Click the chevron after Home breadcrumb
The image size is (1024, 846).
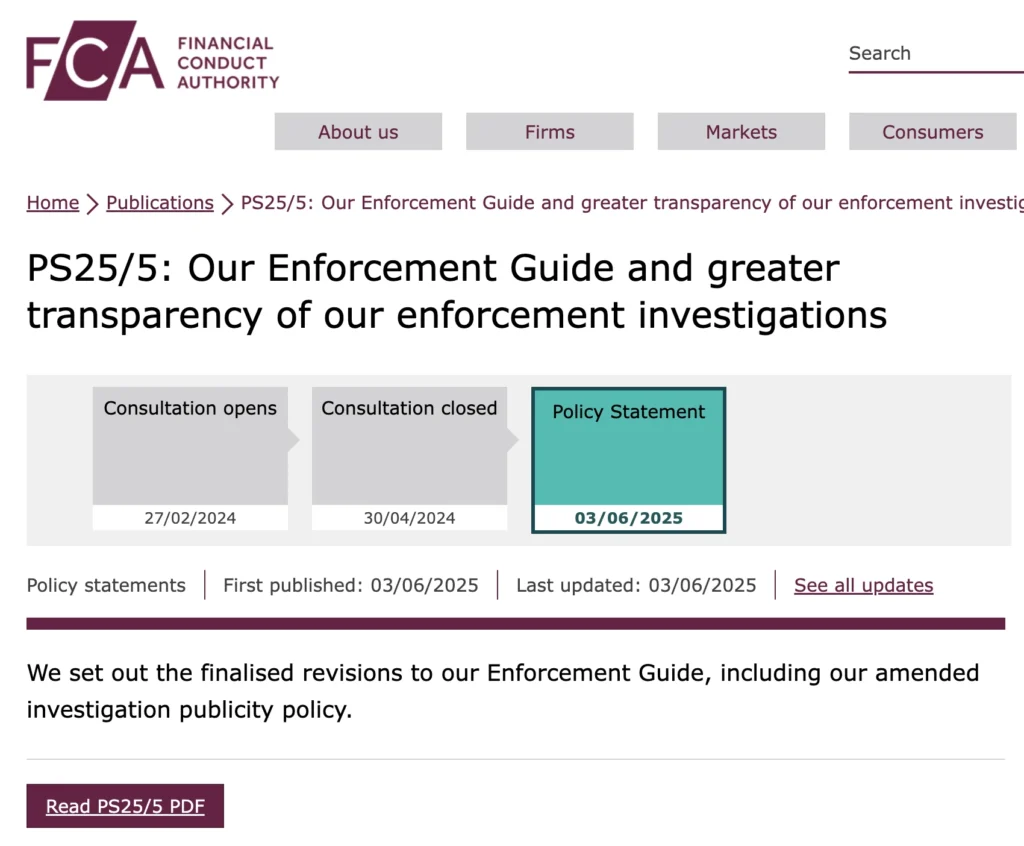pyautogui.click(x=93, y=204)
